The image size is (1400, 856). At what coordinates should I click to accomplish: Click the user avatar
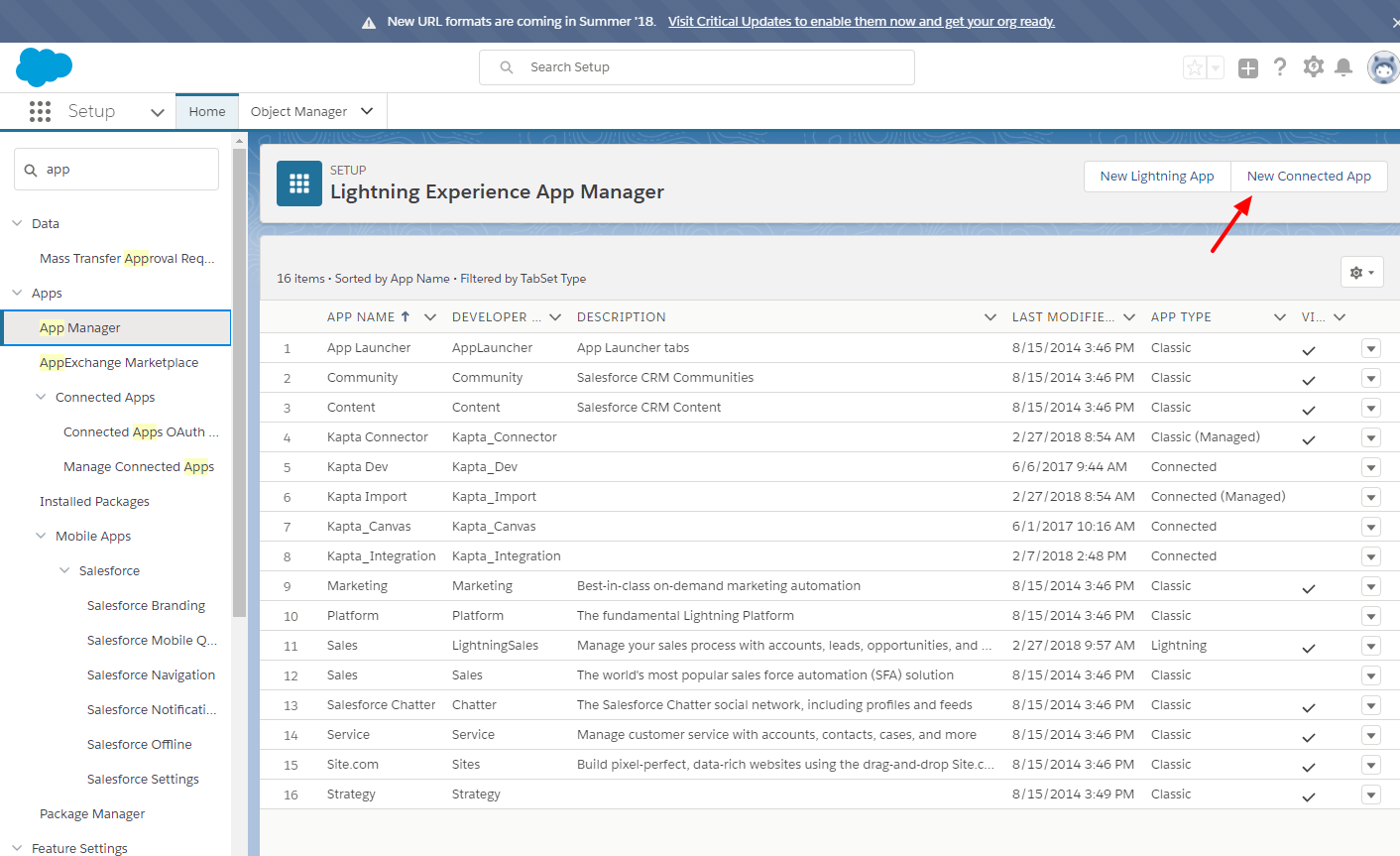[1382, 67]
